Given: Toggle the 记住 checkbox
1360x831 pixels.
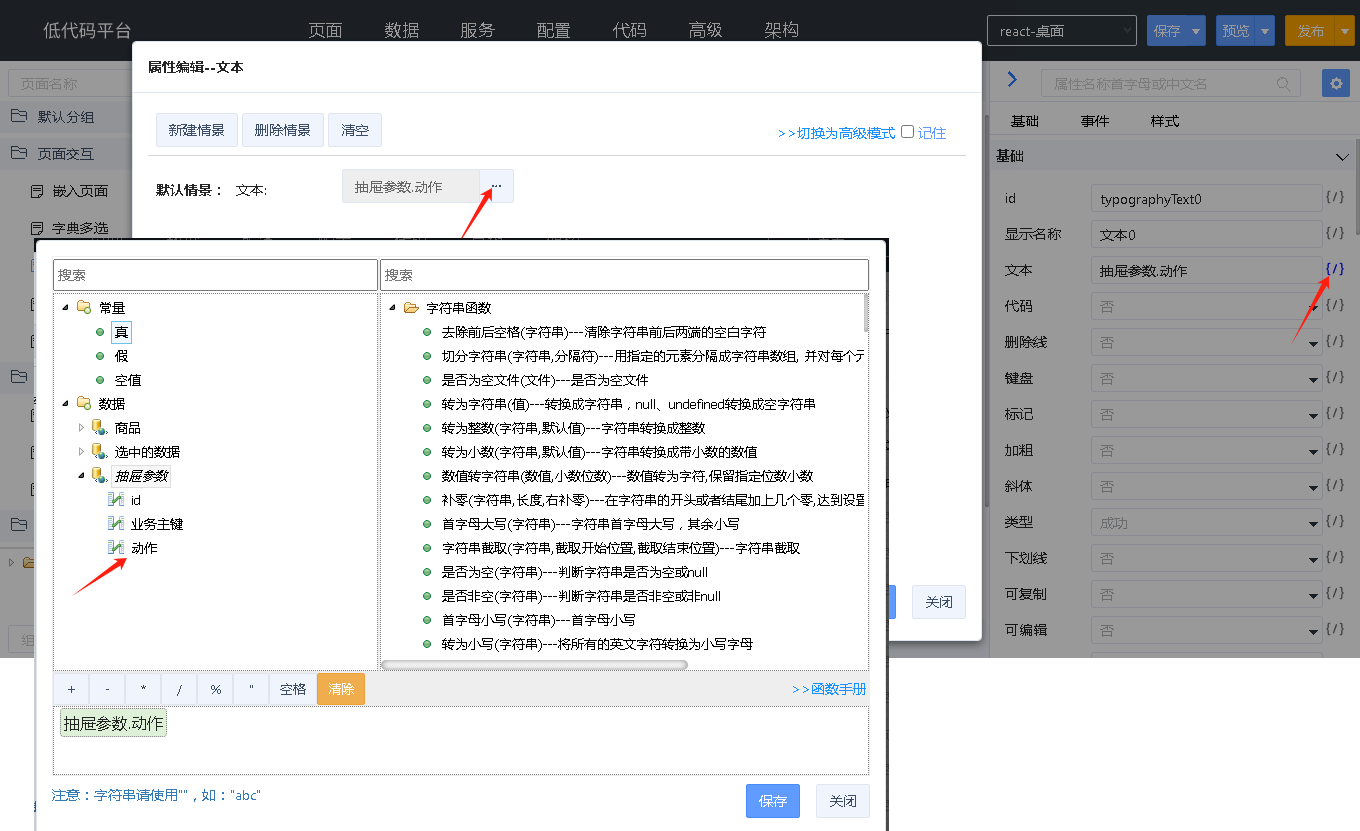Looking at the screenshot, I should click(x=908, y=131).
